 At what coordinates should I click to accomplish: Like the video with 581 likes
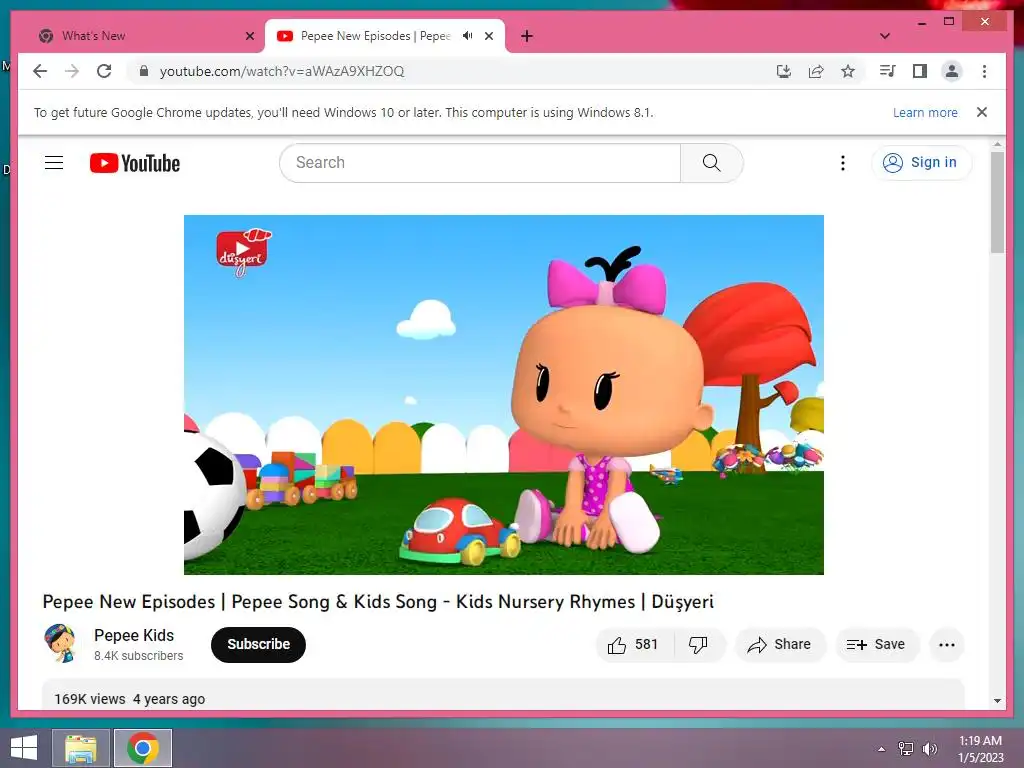coord(633,645)
